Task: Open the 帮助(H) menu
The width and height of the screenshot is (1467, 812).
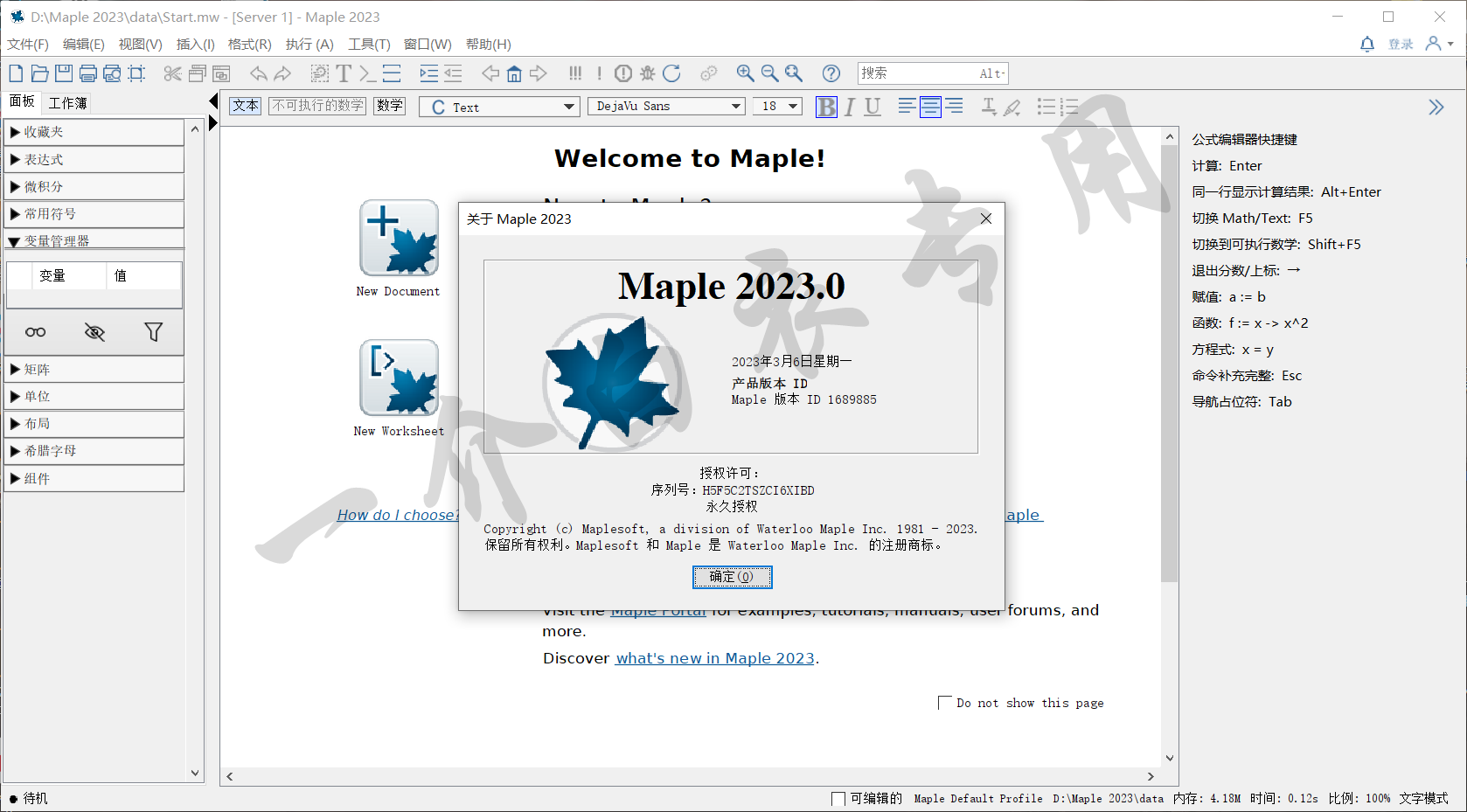Action: pos(488,45)
